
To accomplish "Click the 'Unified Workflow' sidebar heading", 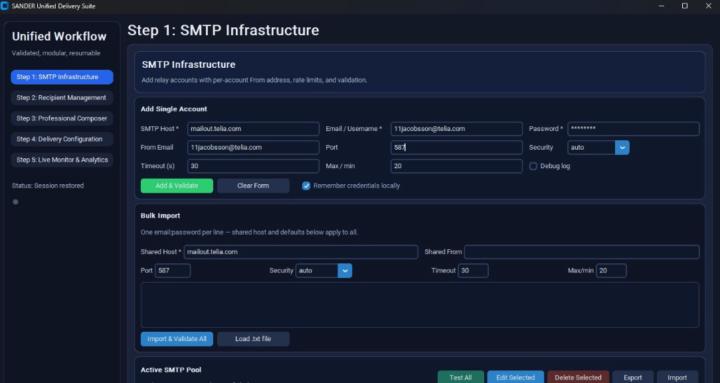I will tap(59, 36).
